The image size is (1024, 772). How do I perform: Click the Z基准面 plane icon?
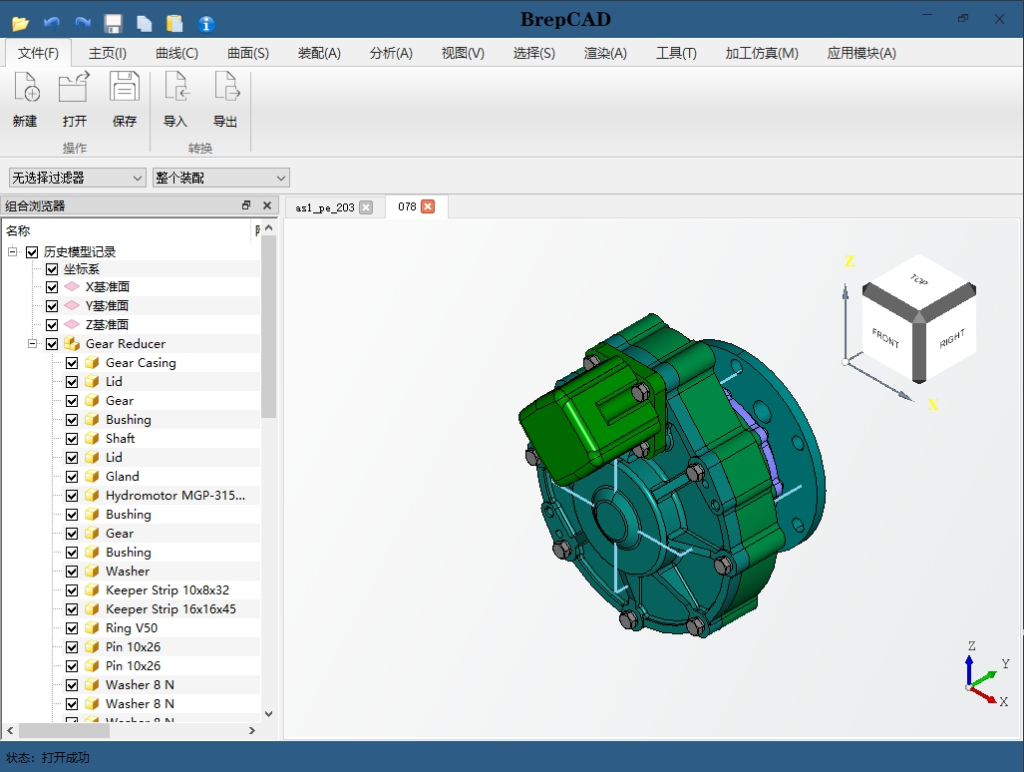72,325
